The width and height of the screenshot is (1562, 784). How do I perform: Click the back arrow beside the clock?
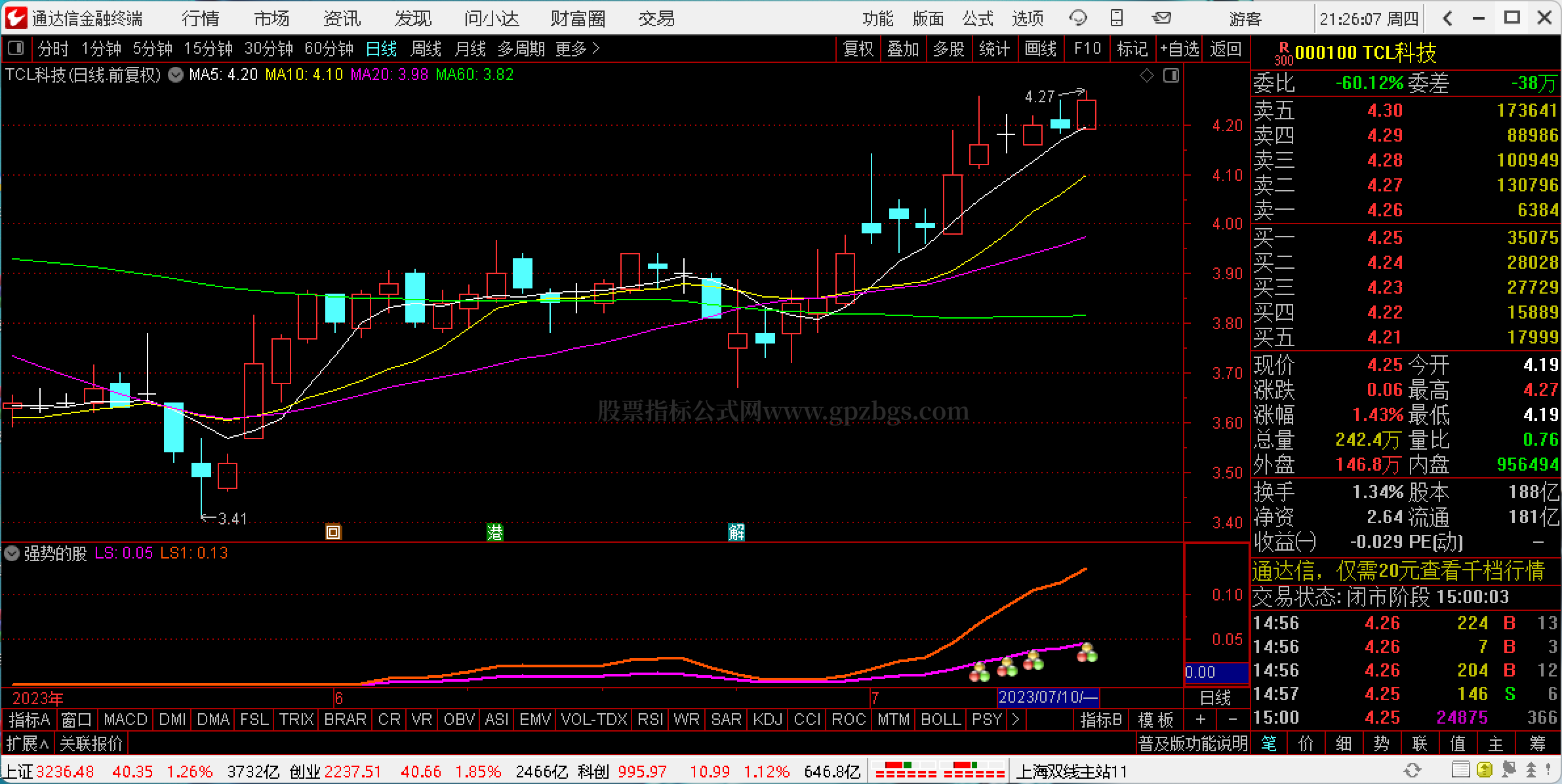(x=1447, y=18)
